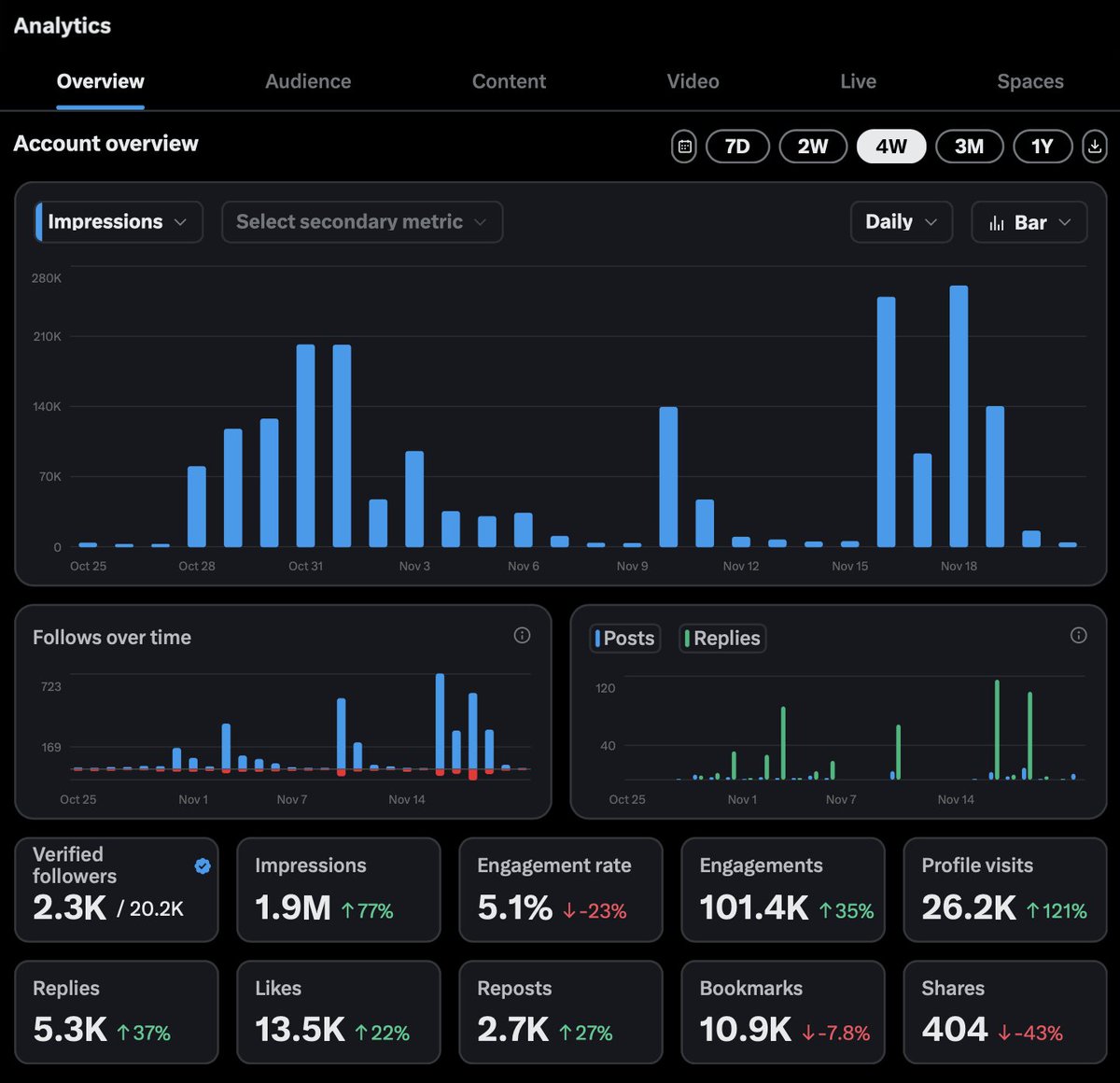The width and height of the screenshot is (1120, 1083).
Task: Switch to the Video tab
Action: point(693,81)
